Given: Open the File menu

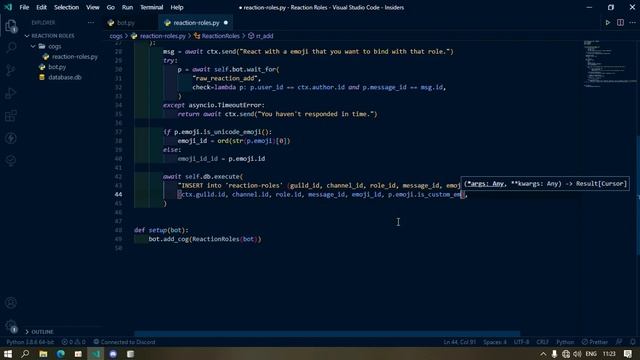Looking at the screenshot, I should (24, 7).
